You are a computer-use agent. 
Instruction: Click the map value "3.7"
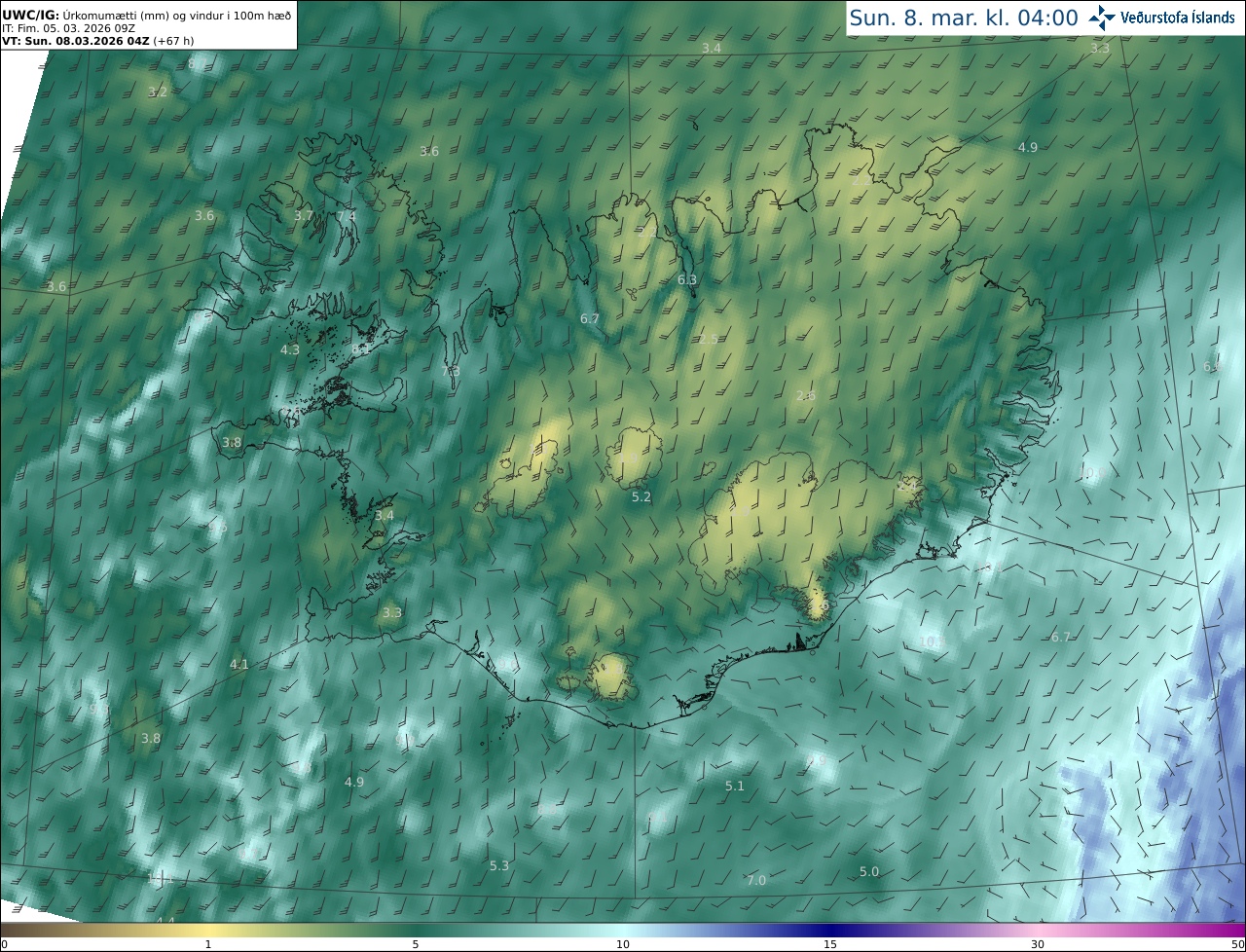[304, 215]
